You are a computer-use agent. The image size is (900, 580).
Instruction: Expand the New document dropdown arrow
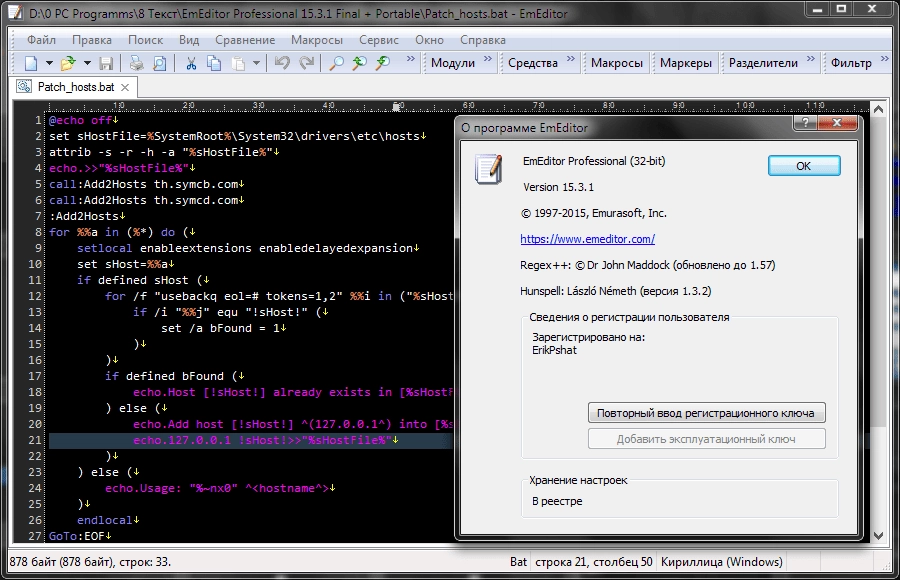[x=49, y=63]
